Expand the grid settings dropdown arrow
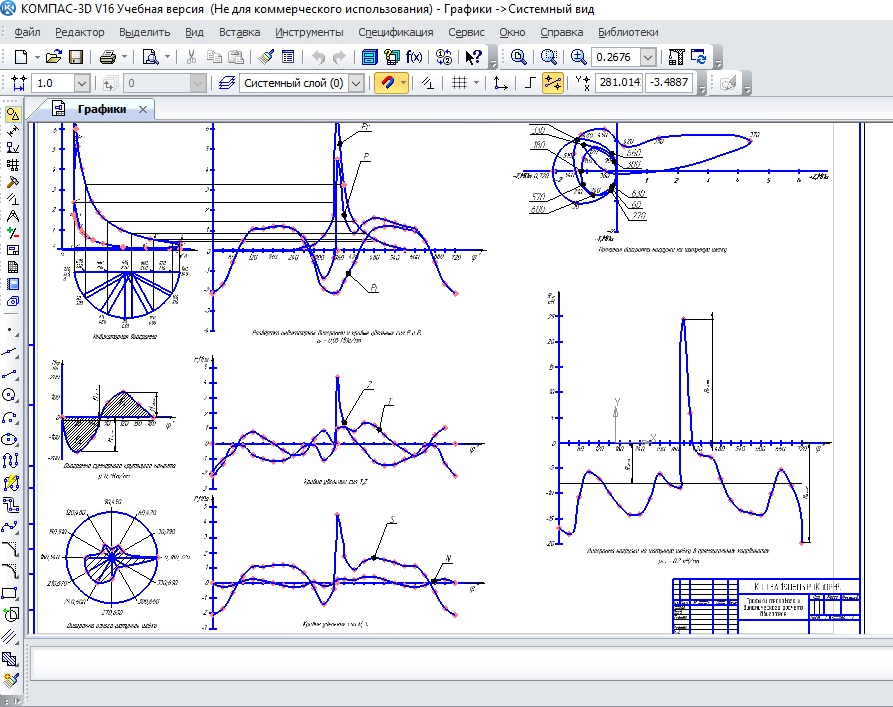This screenshot has height=707, width=893. click(x=476, y=83)
